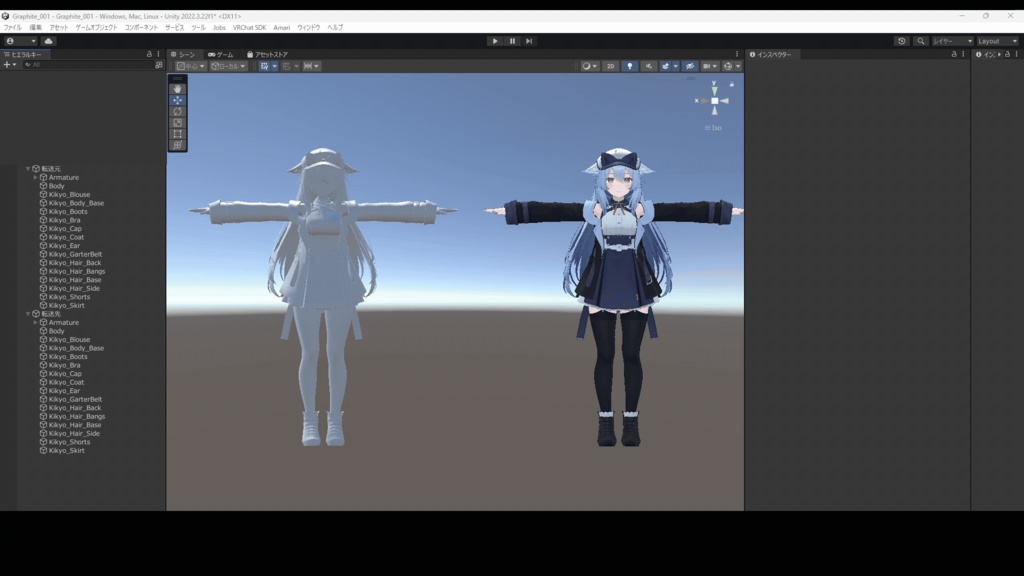Select the Hand view tool

tap(177, 90)
